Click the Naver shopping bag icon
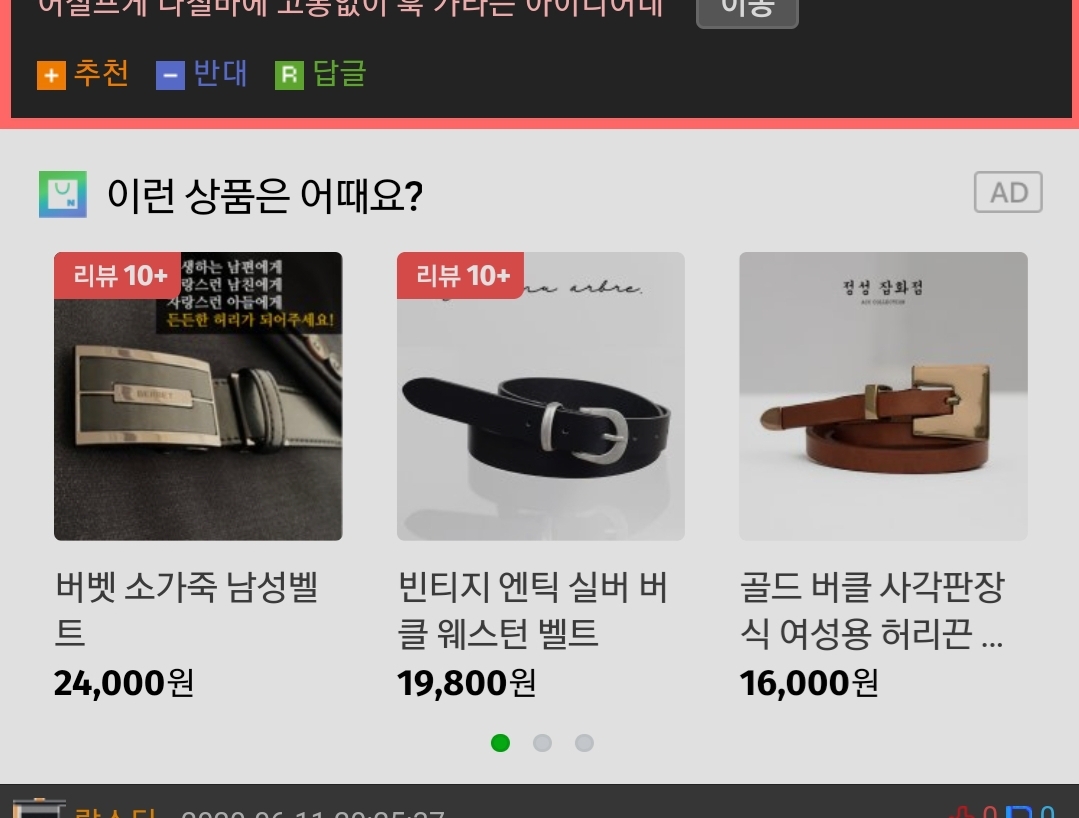 coord(63,195)
